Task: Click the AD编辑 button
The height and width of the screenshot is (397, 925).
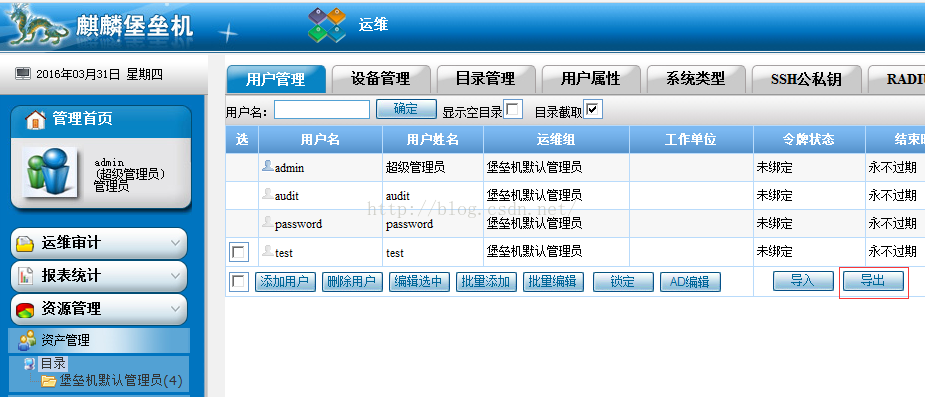Action: pos(690,282)
